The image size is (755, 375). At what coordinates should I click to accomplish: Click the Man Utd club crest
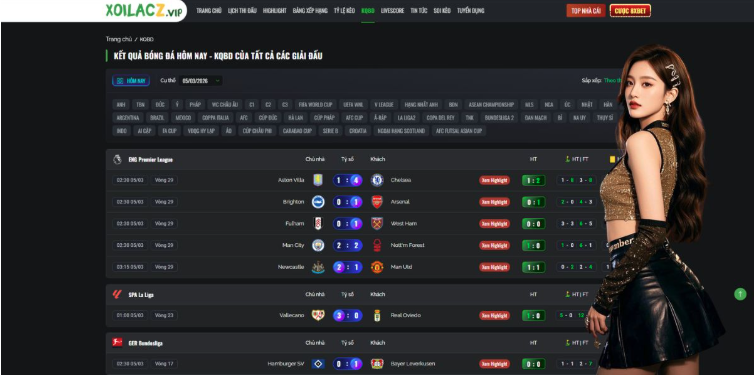[377, 267]
